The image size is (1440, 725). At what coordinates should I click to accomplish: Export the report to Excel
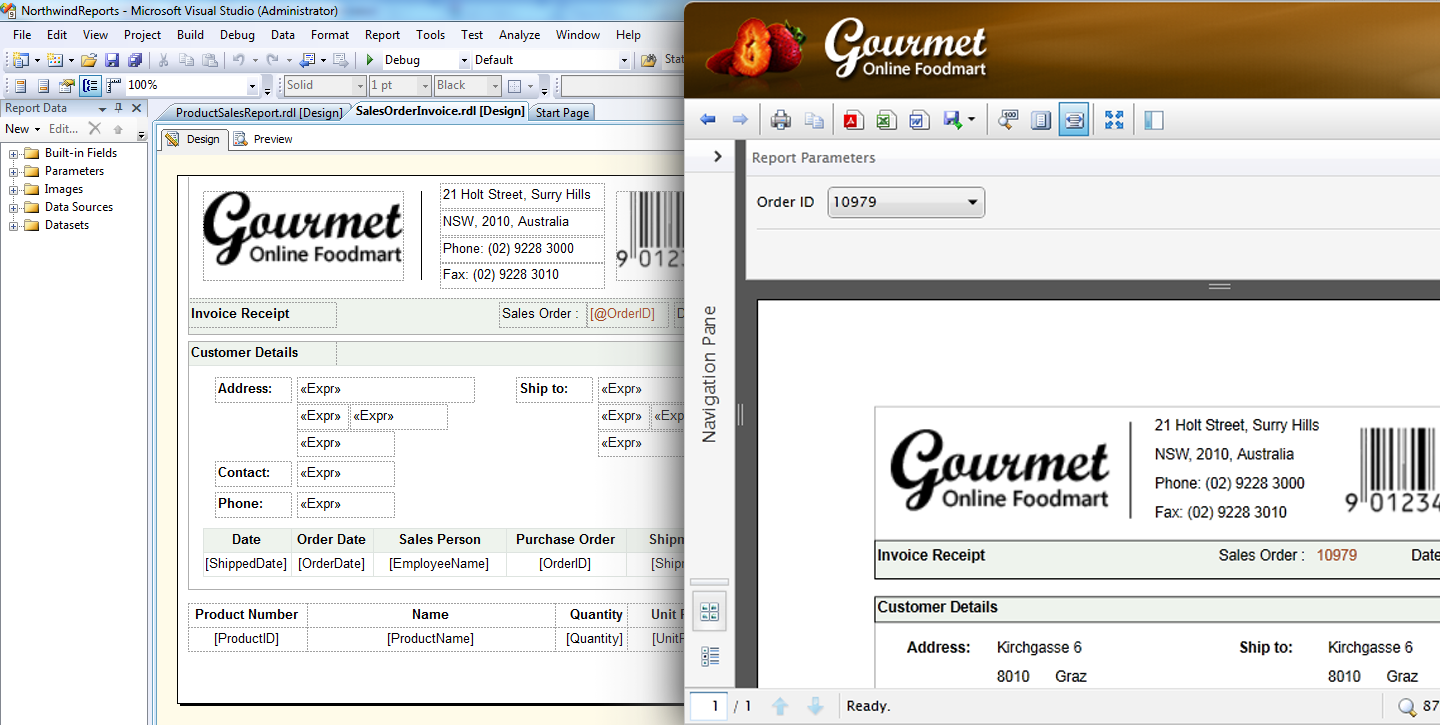point(885,120)
